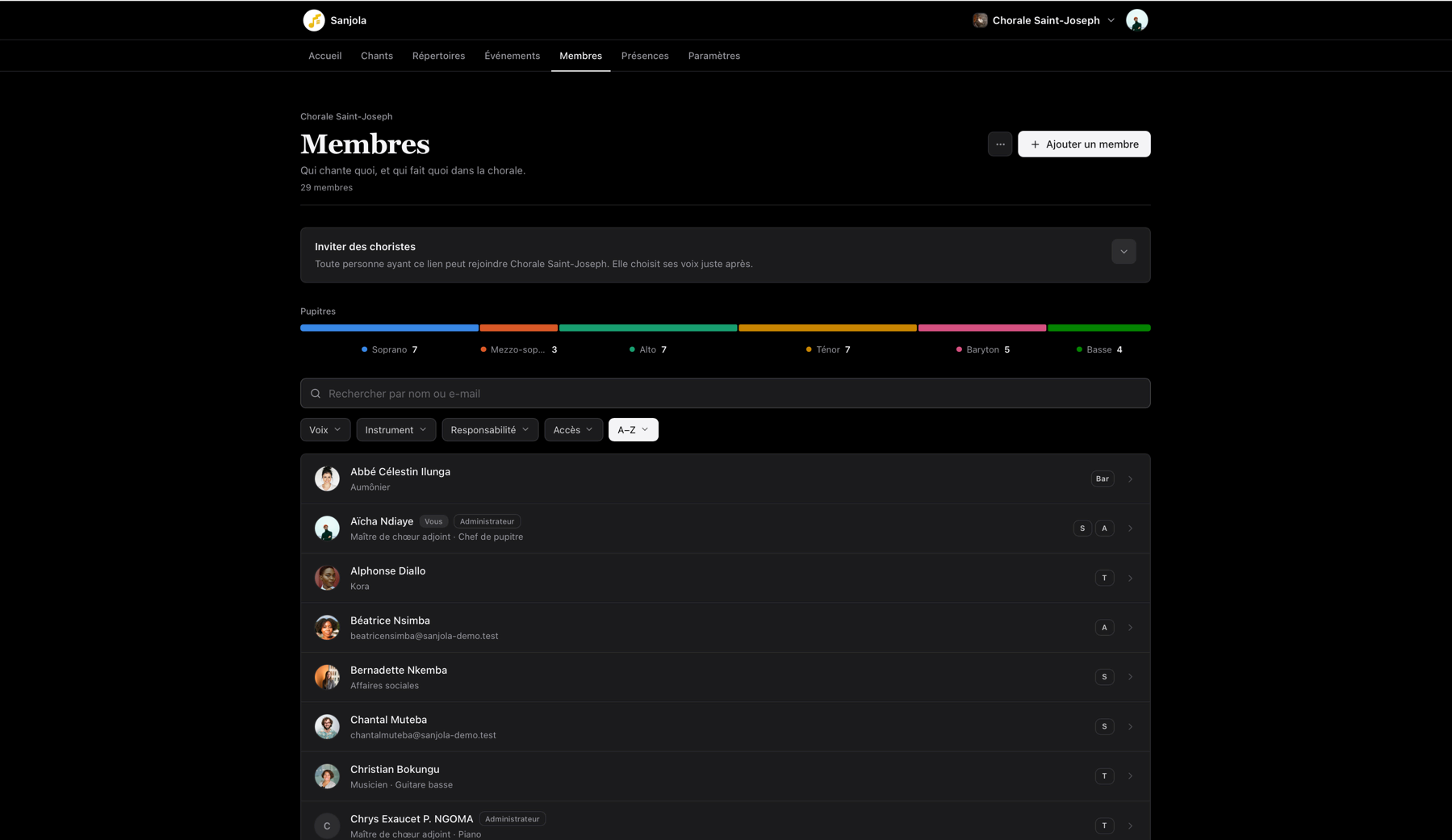Open the Présences tab
This screenshot has width=1452, height=840.
click(x=645, y=56)
